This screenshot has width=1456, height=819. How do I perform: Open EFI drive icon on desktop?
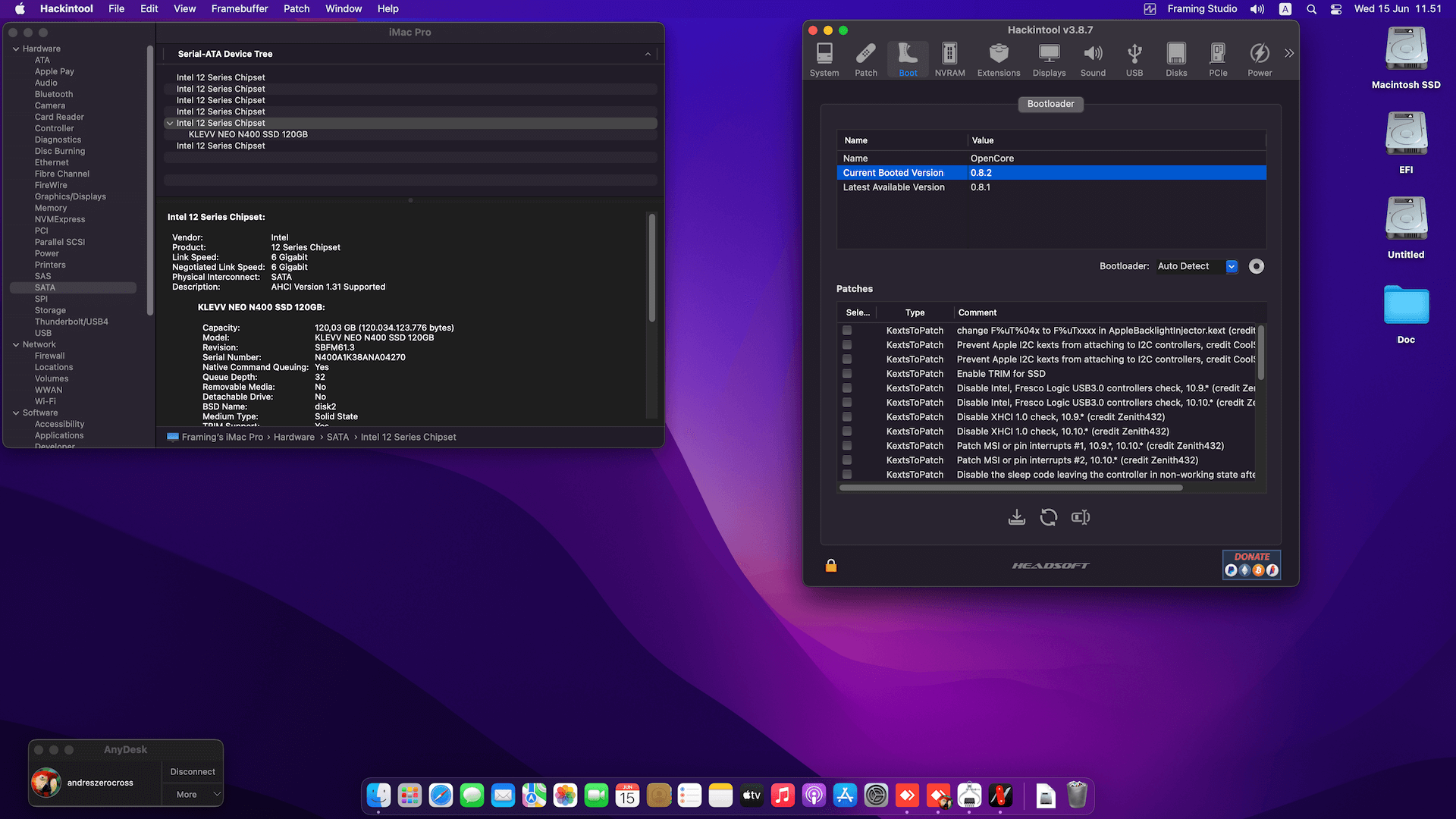click(x=1406, y=143)
